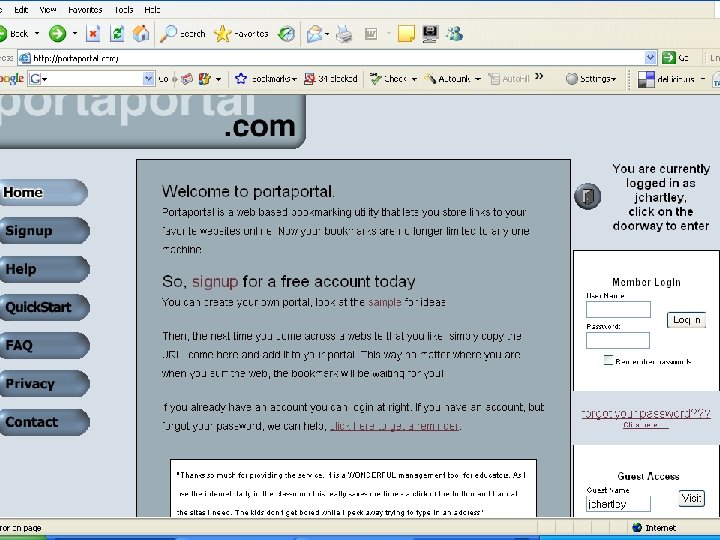Image resolution: width=720 pixels, height=540 pixels.
Task: Open the Forward button history dropdown
Action: click(x=74, y=34)
